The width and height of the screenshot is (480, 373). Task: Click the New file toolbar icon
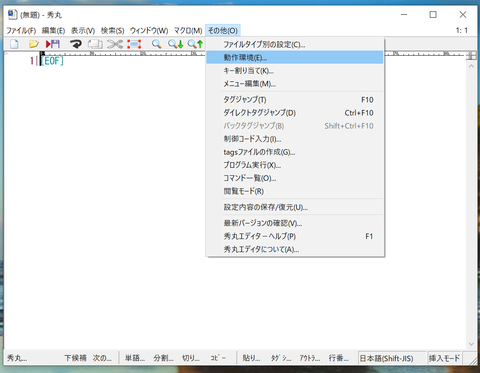tap(14, 44)
